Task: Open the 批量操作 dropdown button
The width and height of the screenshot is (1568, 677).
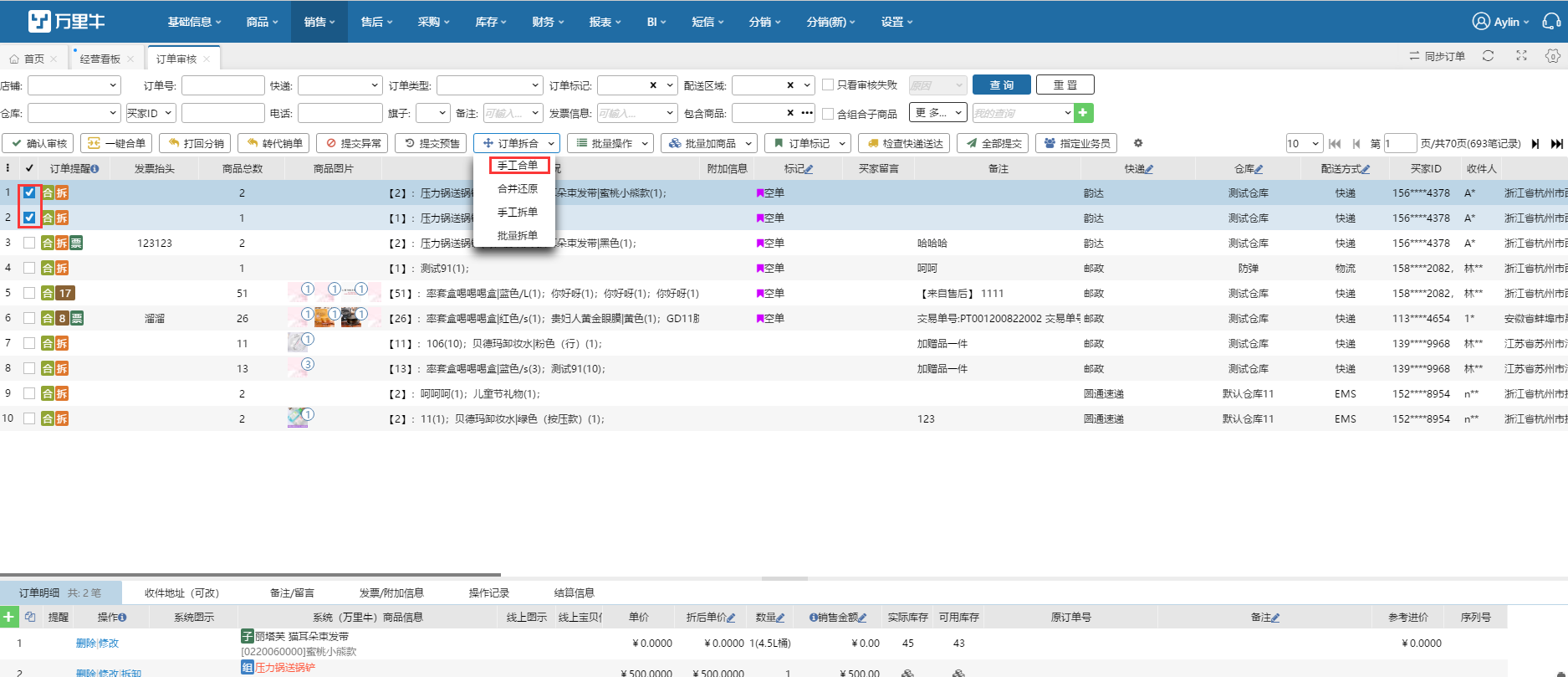Action: pyautogui.click(x=610, y=143)
